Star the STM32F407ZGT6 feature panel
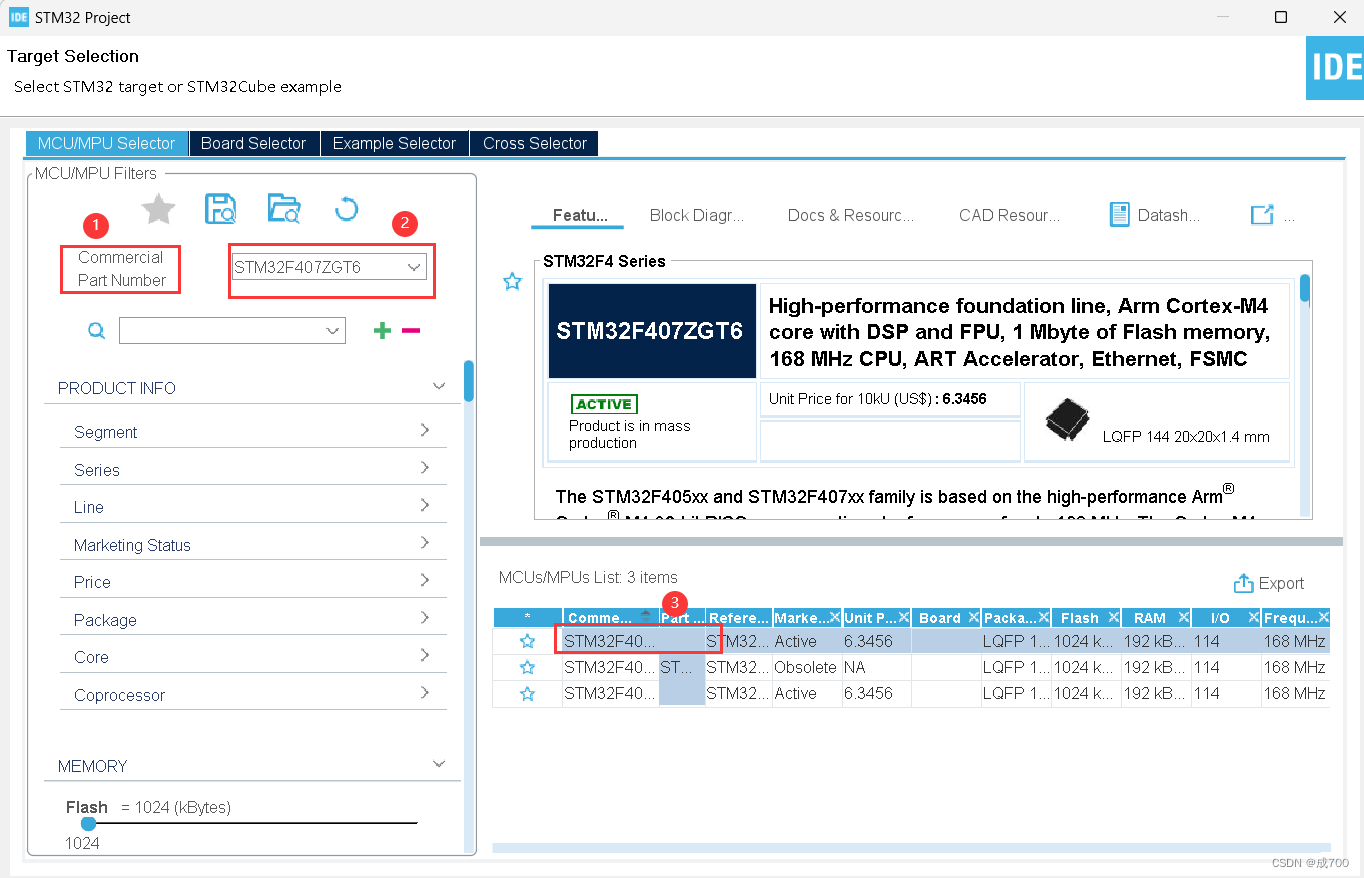 (x=512, y=282)
